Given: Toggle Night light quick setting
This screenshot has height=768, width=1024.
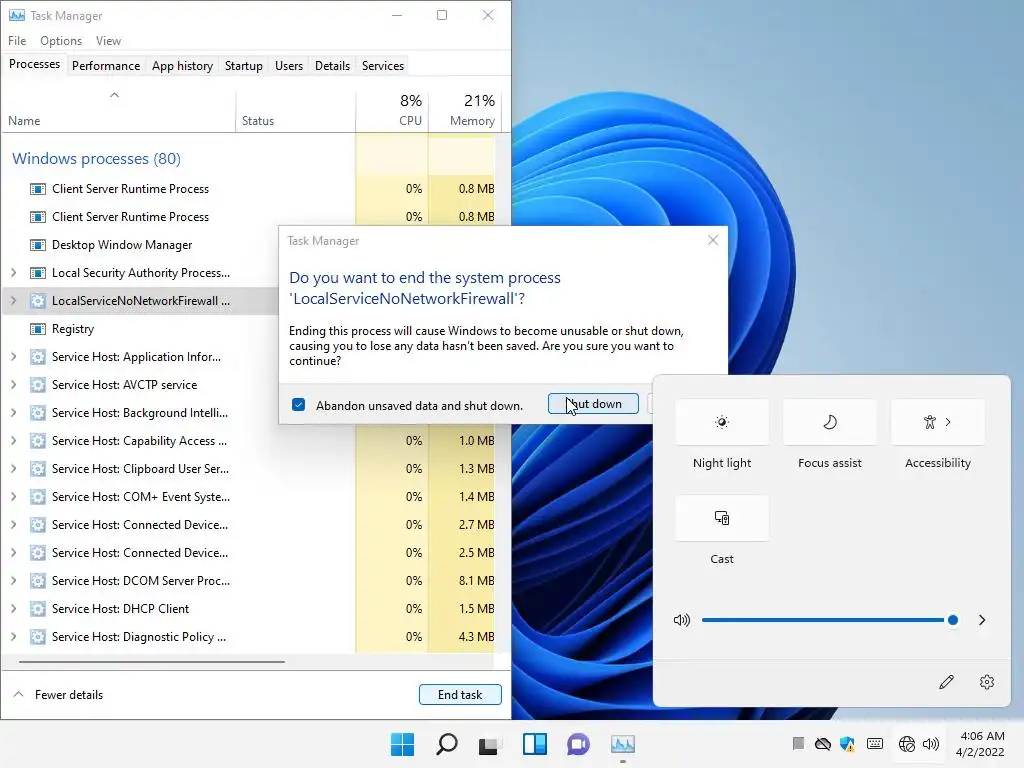Looking at the screenshot, I should coord(722,423).
